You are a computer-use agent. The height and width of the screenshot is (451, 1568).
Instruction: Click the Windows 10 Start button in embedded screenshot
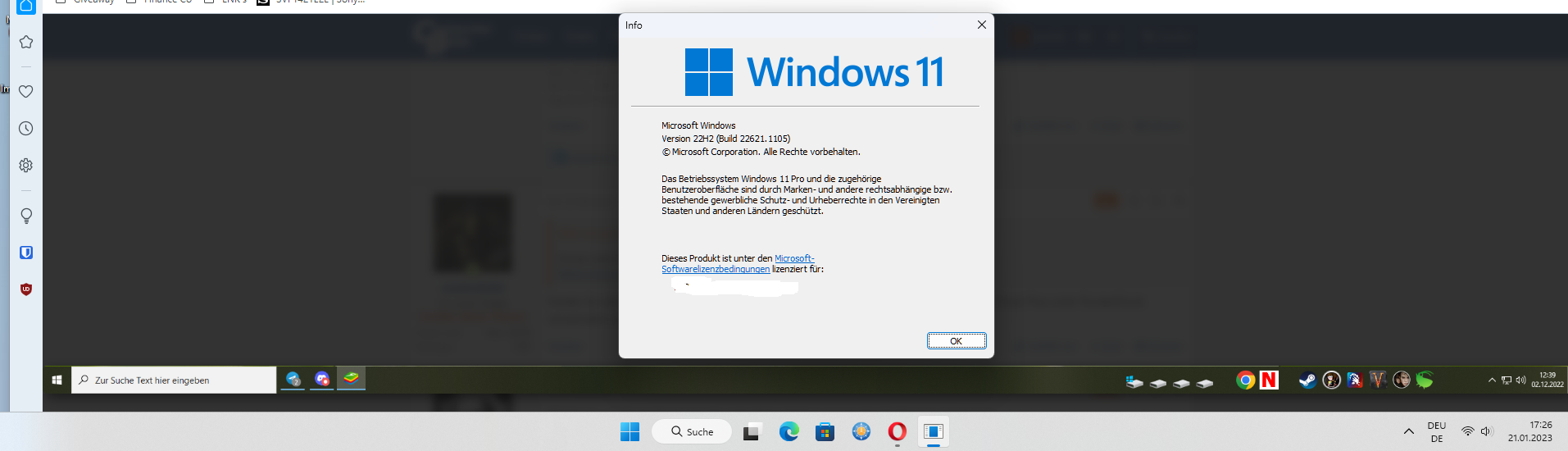pyautogui.click(x=57, y=380)
